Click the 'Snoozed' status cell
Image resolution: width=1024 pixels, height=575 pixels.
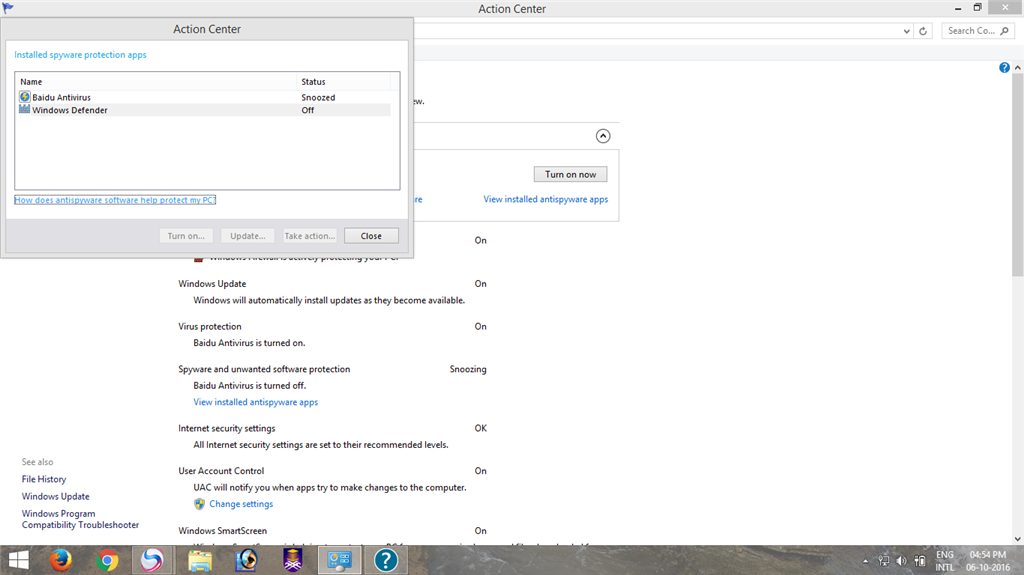click(318, 97)
